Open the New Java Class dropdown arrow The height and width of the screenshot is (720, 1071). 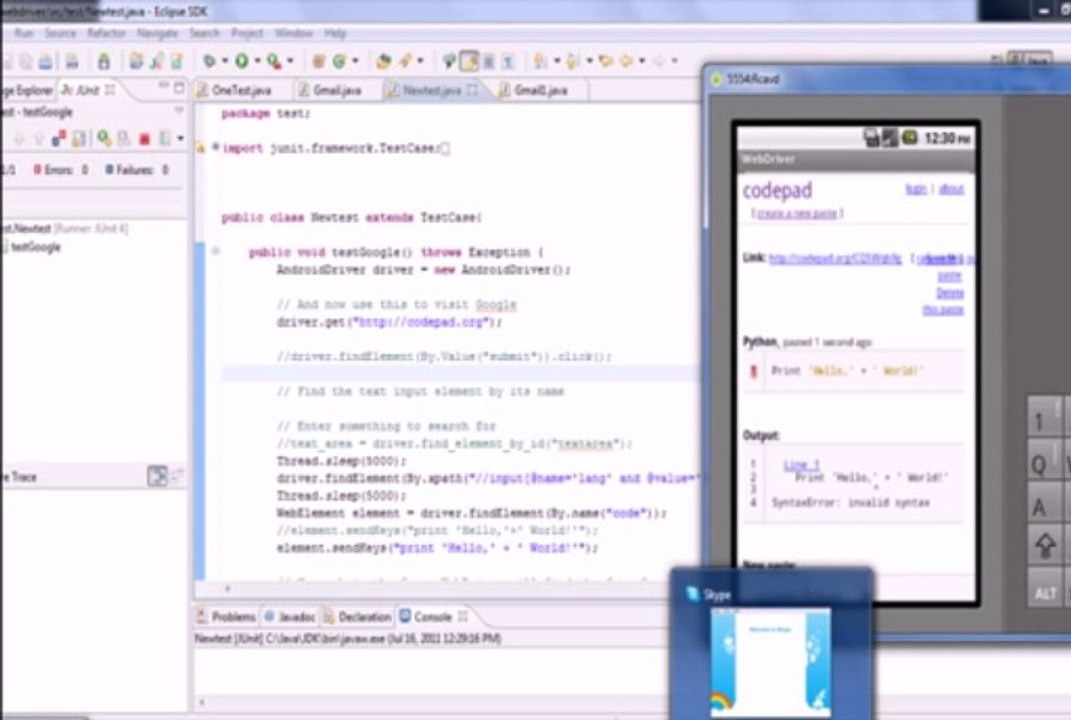[355, 61]
